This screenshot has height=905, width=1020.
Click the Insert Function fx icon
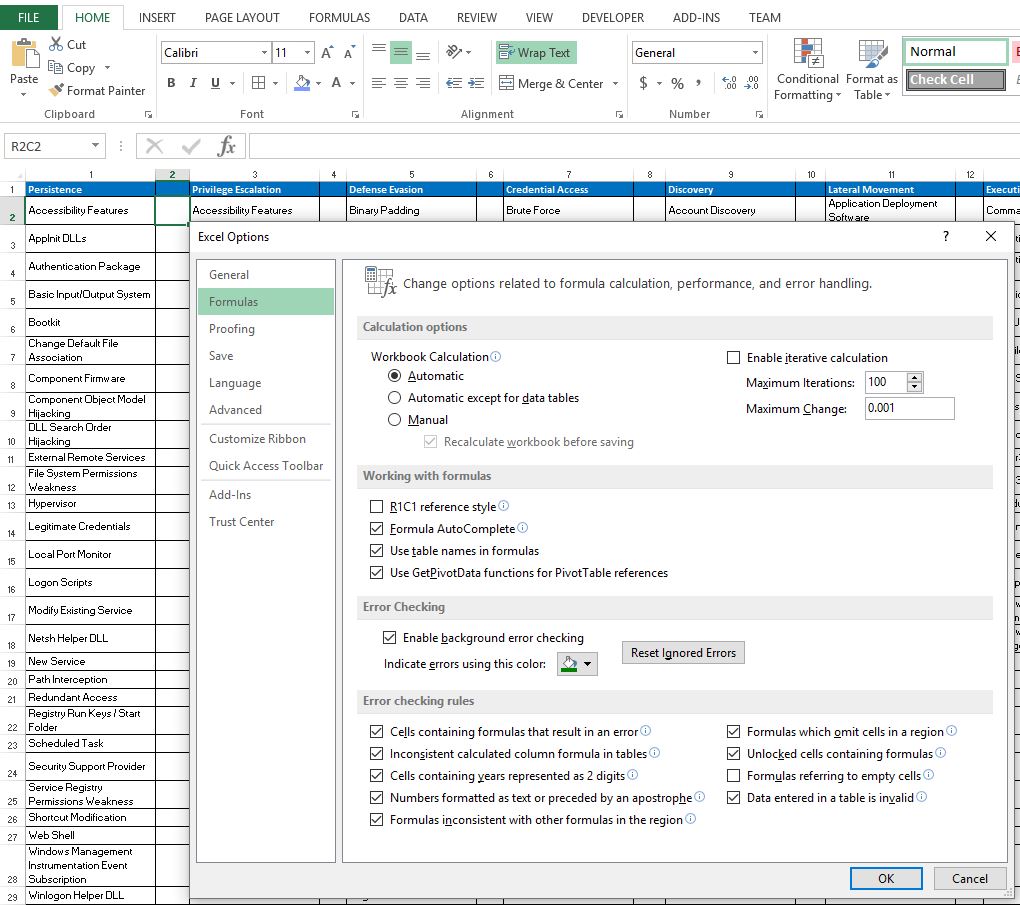(226, 146)
